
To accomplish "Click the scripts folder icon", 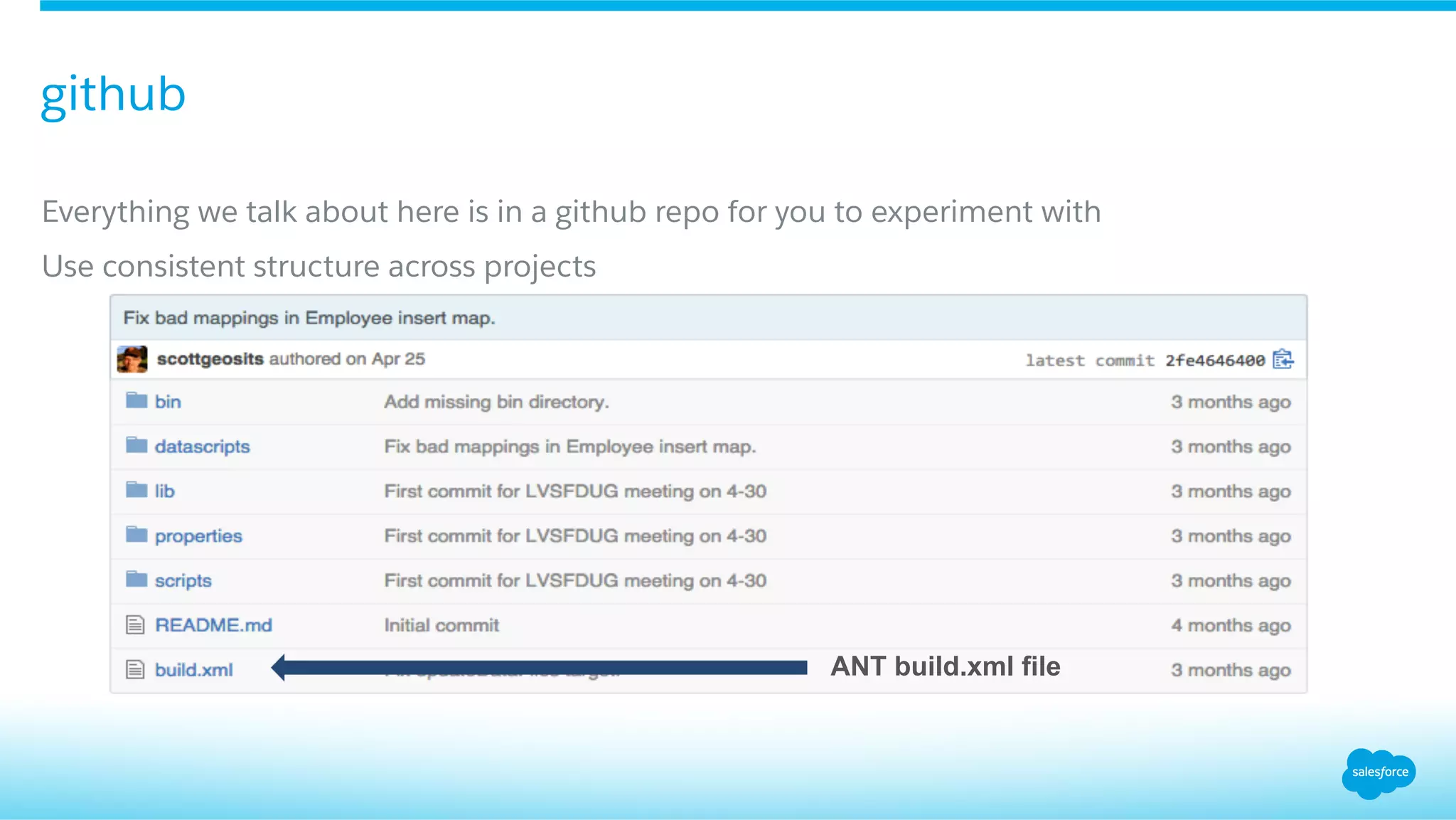I will click(x=136, y=580).
